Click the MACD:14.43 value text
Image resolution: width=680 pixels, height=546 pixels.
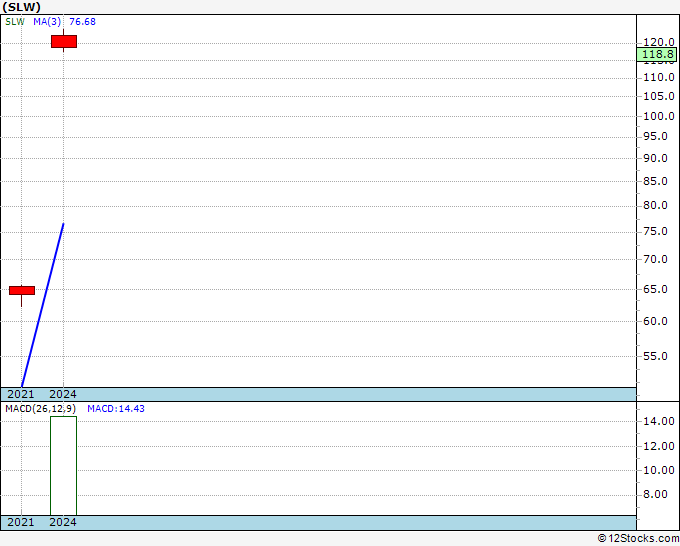116,409
